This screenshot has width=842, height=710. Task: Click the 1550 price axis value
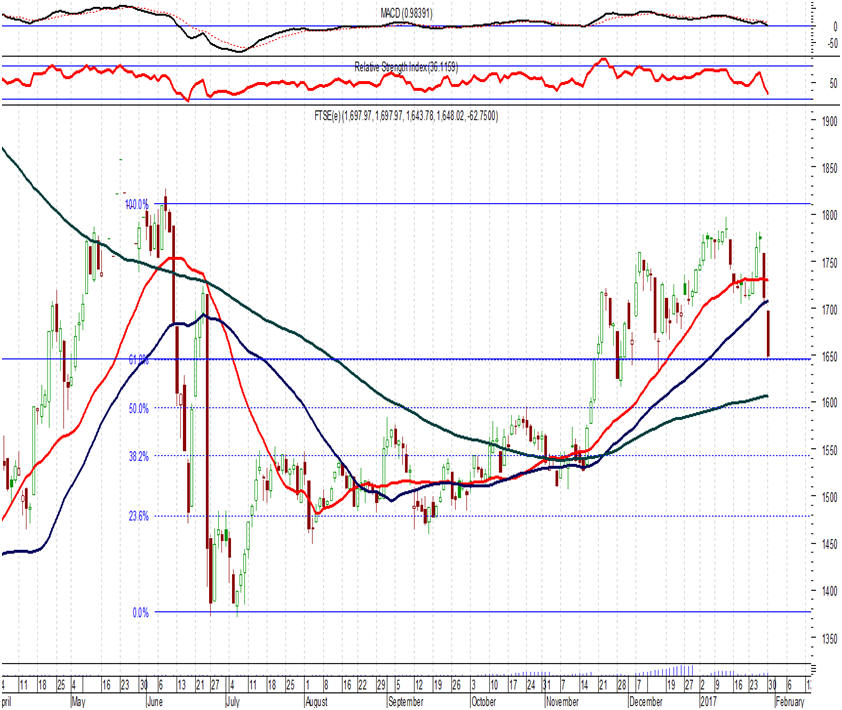click(829, 450)
